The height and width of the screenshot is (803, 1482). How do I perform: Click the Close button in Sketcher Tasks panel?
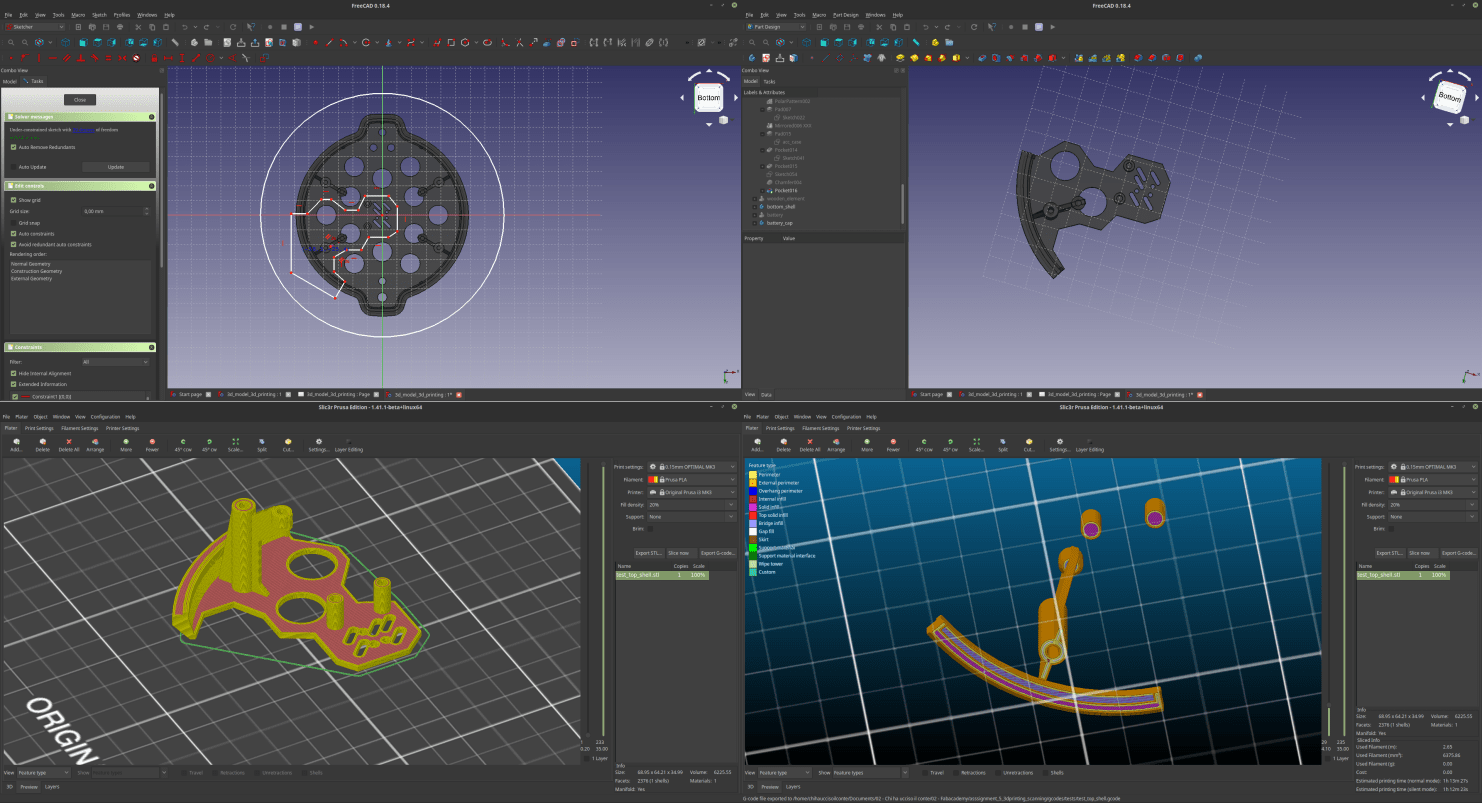point(80,100)
